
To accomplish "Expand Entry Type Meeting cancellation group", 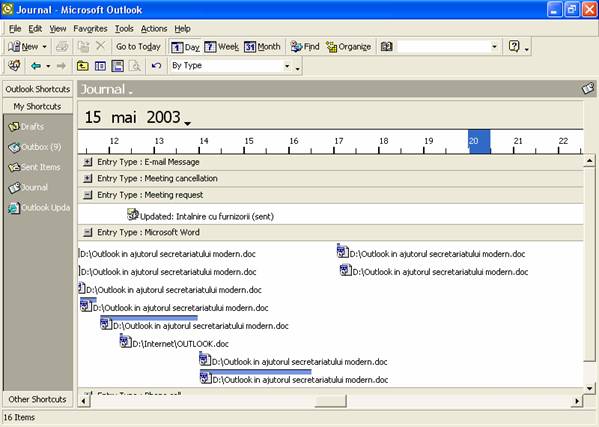I will click(88, 178).
